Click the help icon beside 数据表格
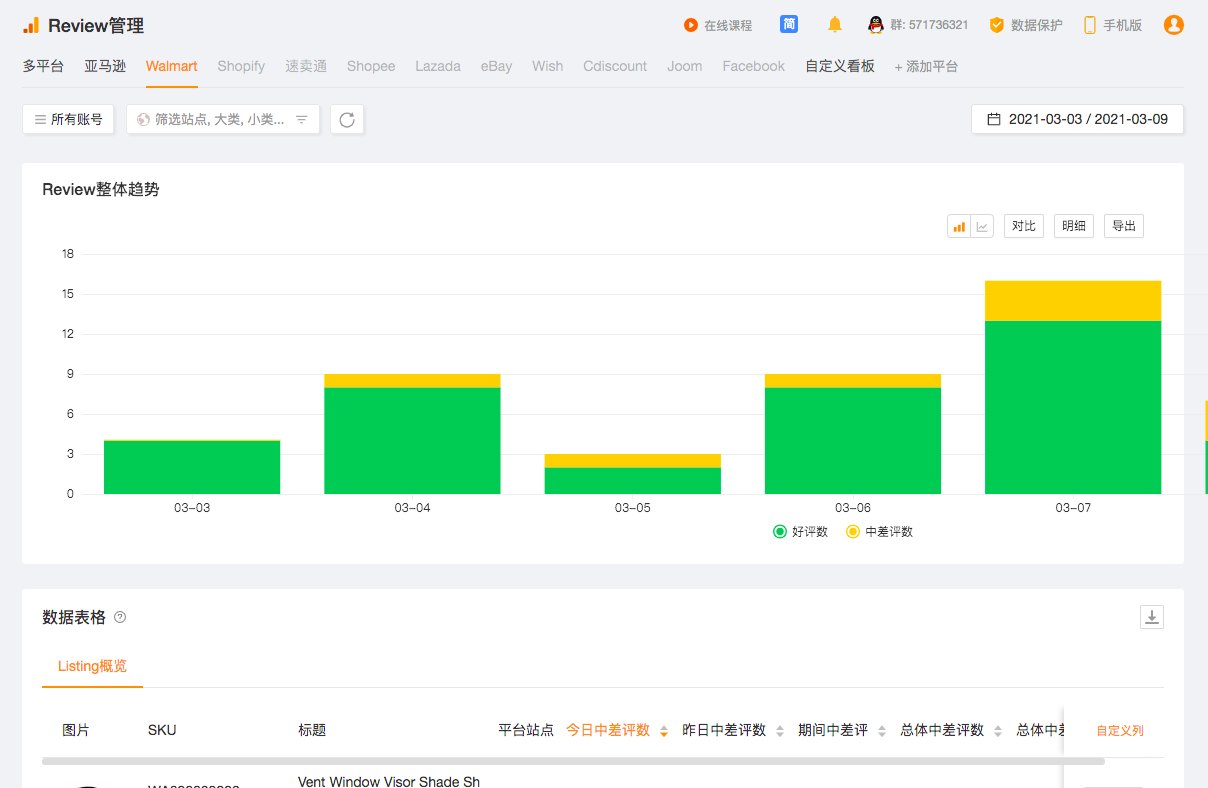 coord(120,617)
